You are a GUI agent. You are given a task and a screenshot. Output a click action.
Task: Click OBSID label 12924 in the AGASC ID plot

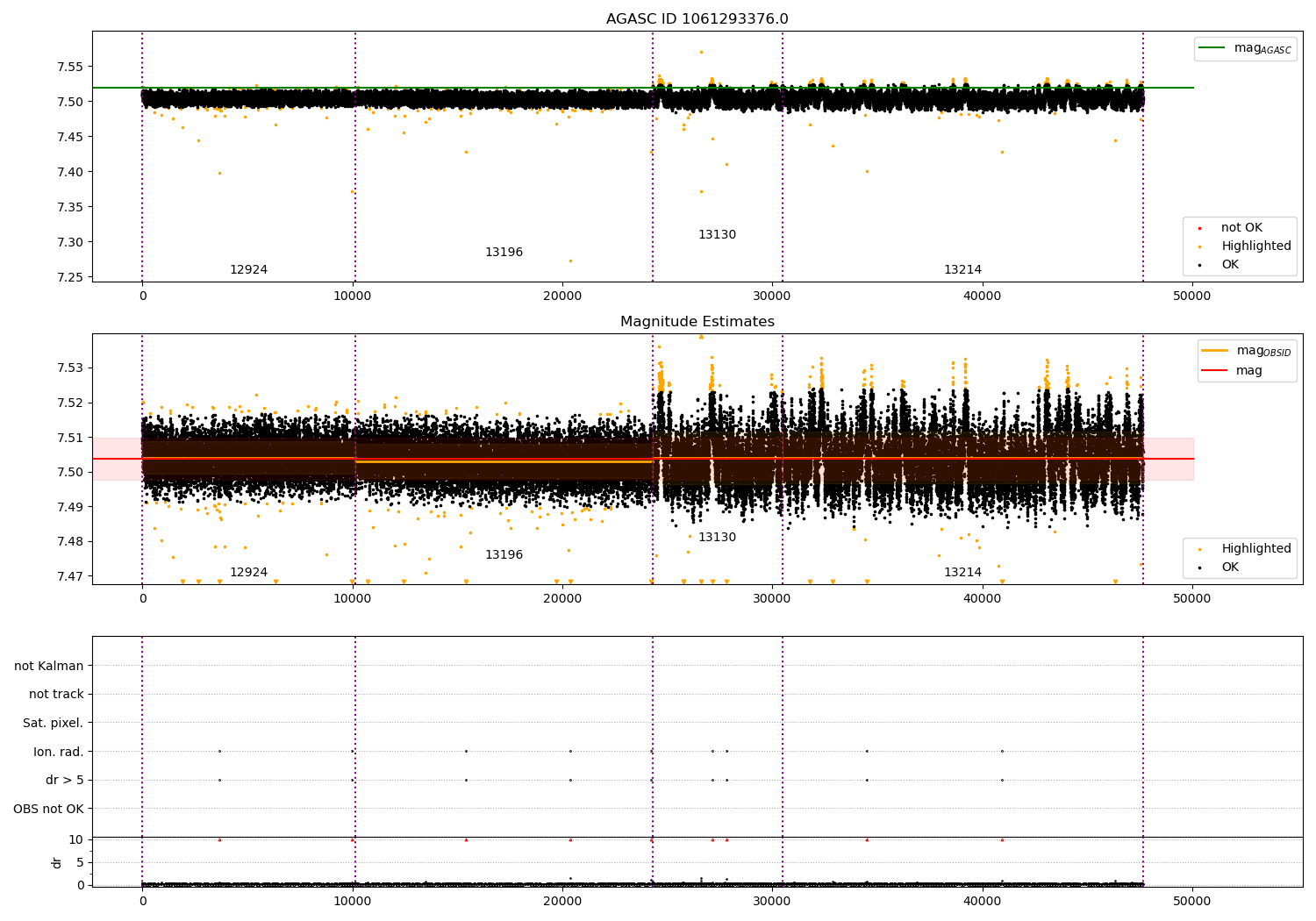click(248, 270)
